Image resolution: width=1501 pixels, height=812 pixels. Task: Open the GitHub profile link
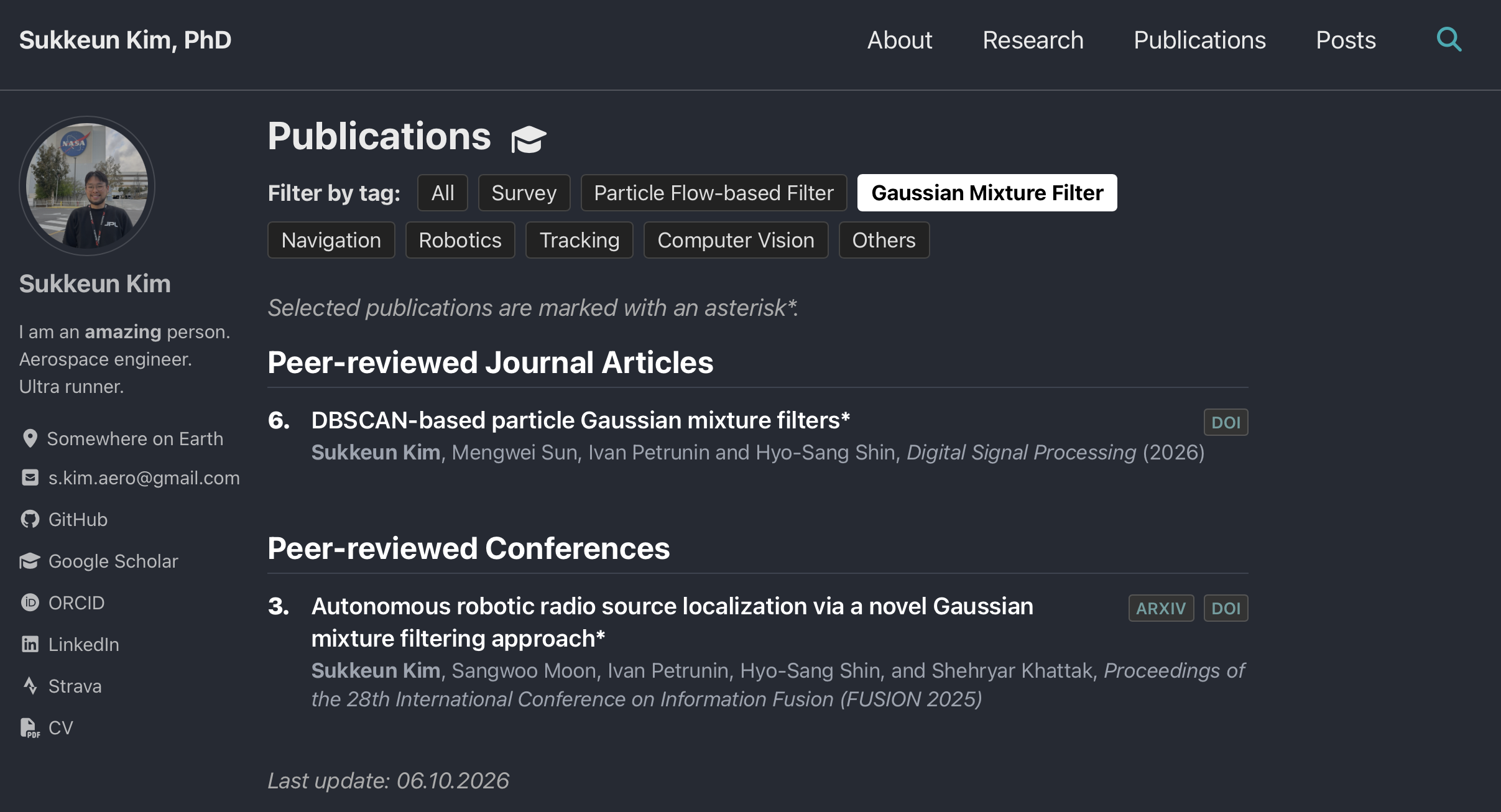pos(78,519)
